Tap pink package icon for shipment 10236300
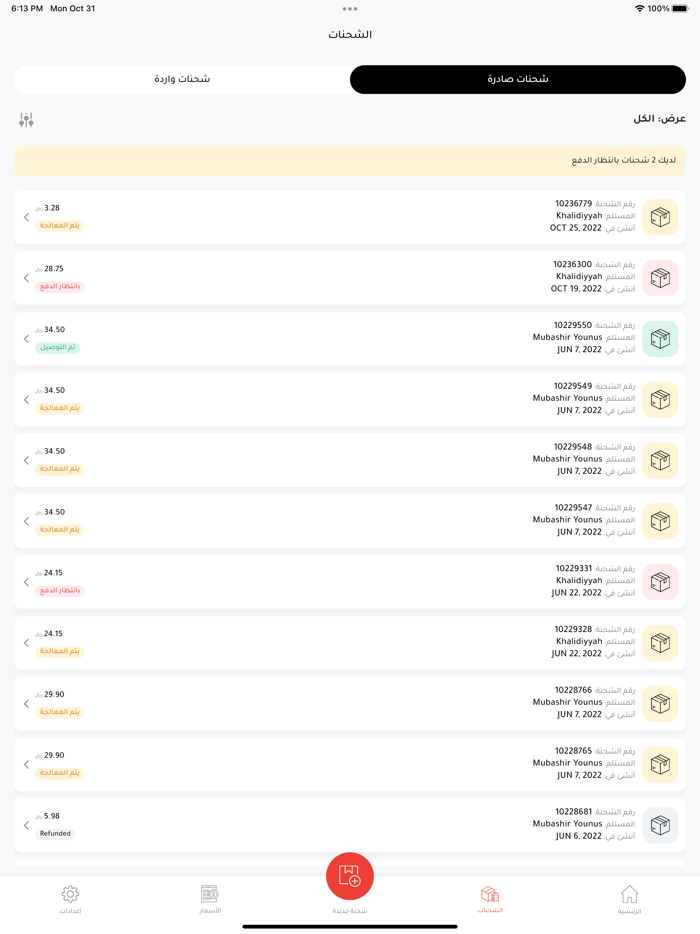 [x=660, y=278]
